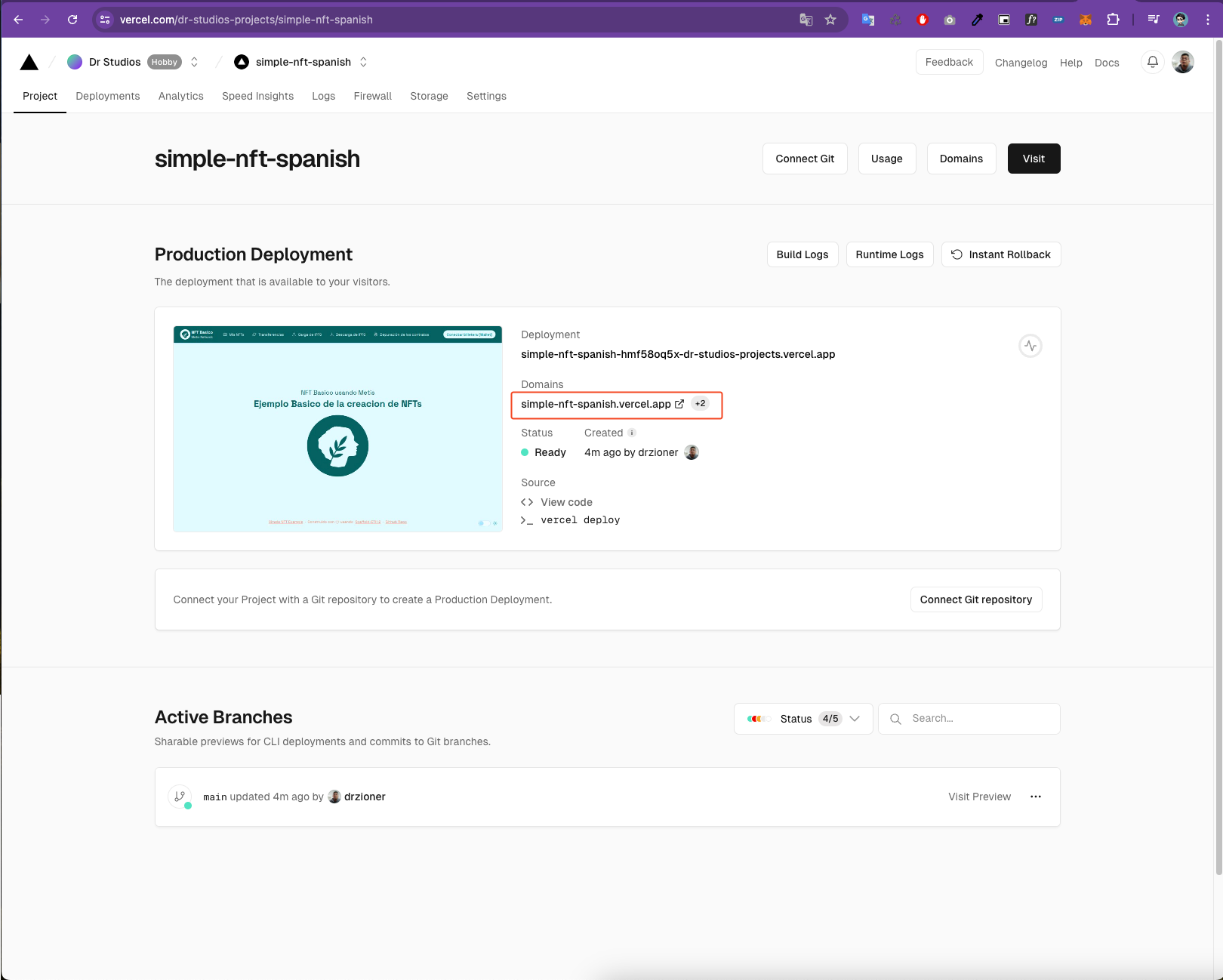
Task: Click the eyedropper color picker extension
Action: (x=977, y=20)
